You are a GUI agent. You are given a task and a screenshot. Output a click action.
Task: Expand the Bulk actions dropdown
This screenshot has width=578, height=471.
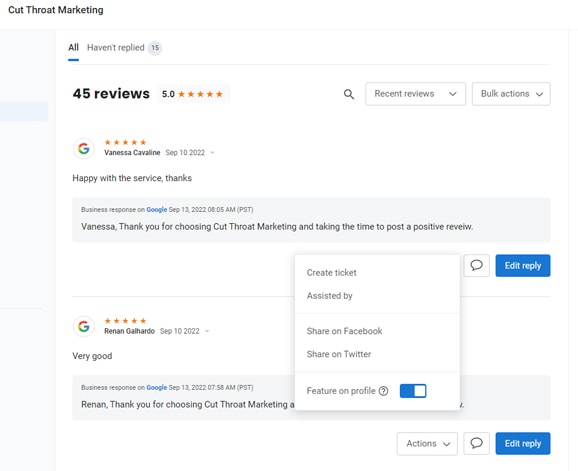pos(511,94)
